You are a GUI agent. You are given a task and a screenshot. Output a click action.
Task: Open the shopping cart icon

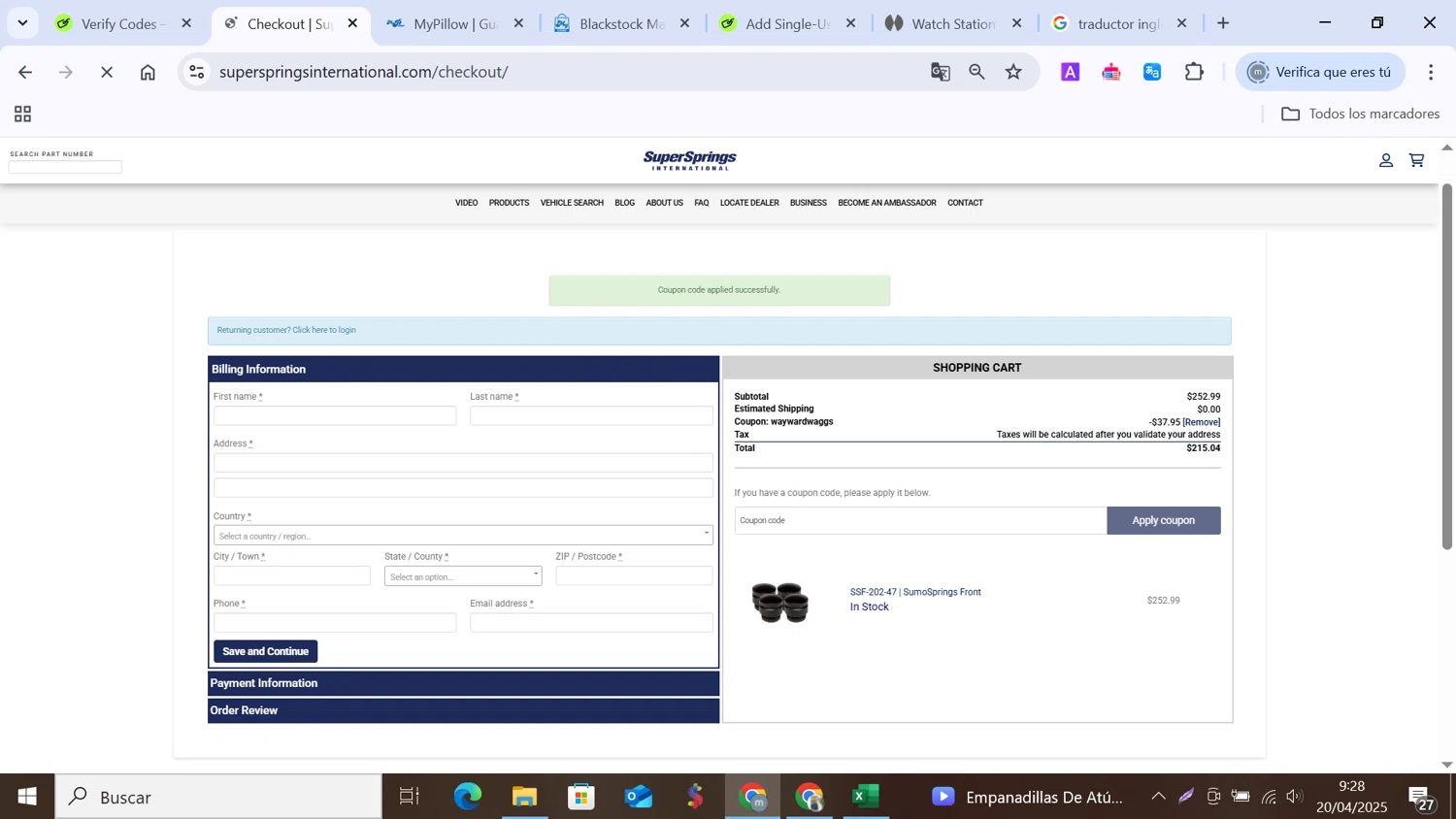[1417, 160]
